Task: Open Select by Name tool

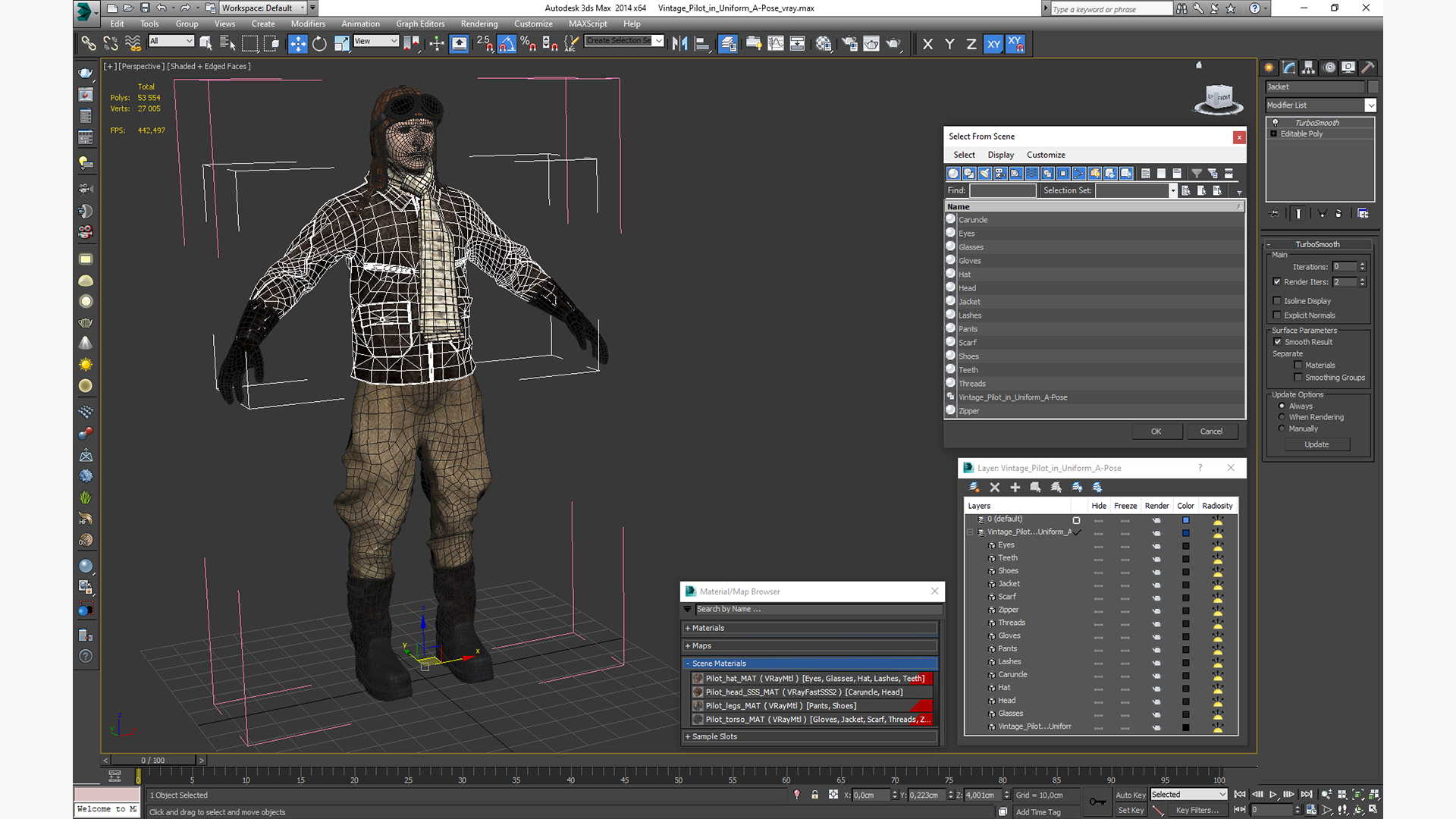Action: (227, 44)
